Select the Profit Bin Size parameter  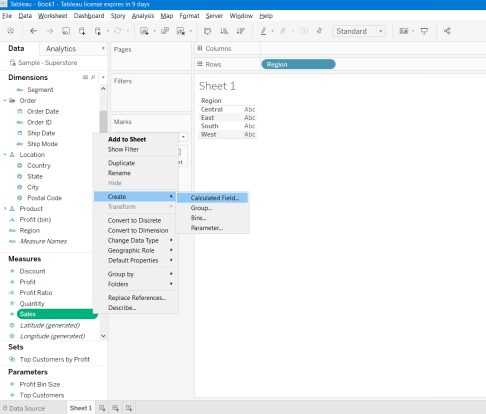point(40,384)
